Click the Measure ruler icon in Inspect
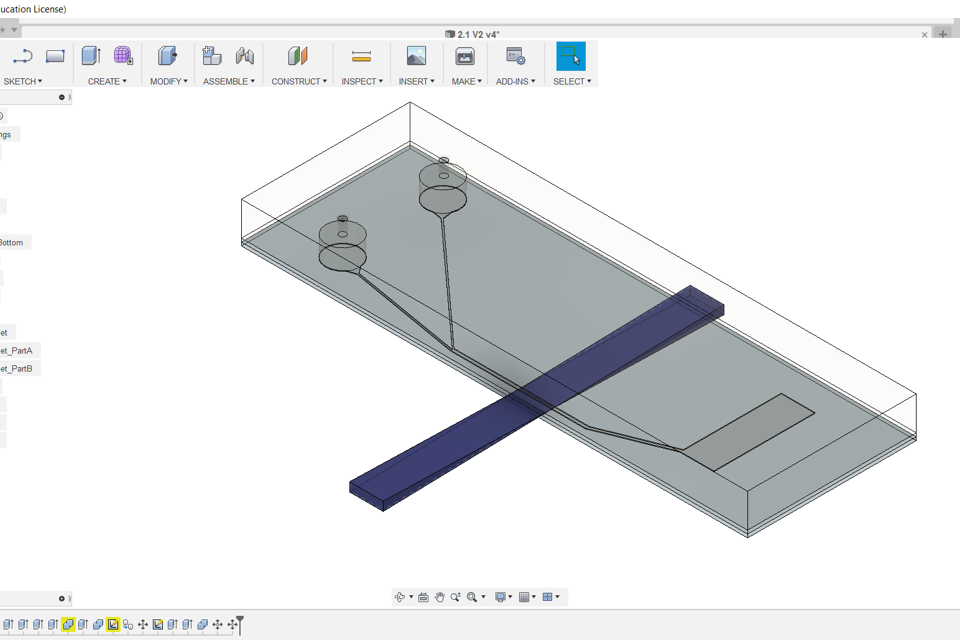The width and height of the screenshot is (960, 640). point(361,56)
